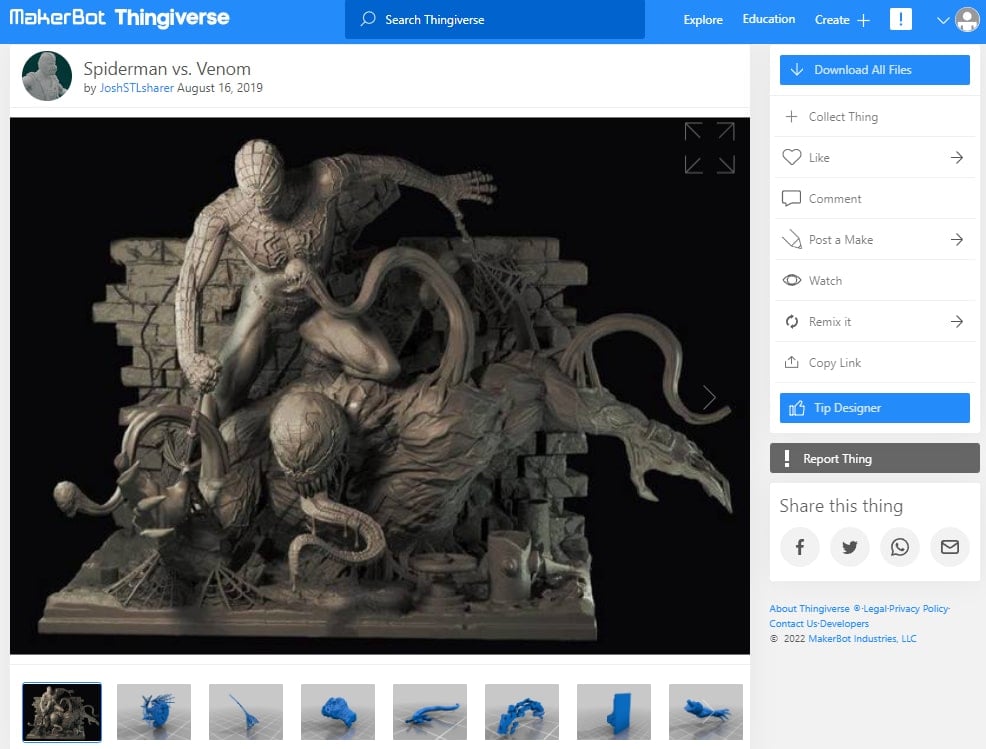Click the Collect Thing plus icon
Viewport: 986px width, 749px height.
point(792,116)
